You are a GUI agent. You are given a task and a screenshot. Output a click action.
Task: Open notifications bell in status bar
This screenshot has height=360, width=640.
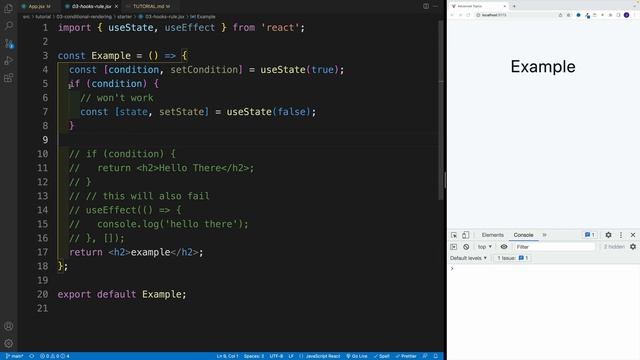(436, 356)
